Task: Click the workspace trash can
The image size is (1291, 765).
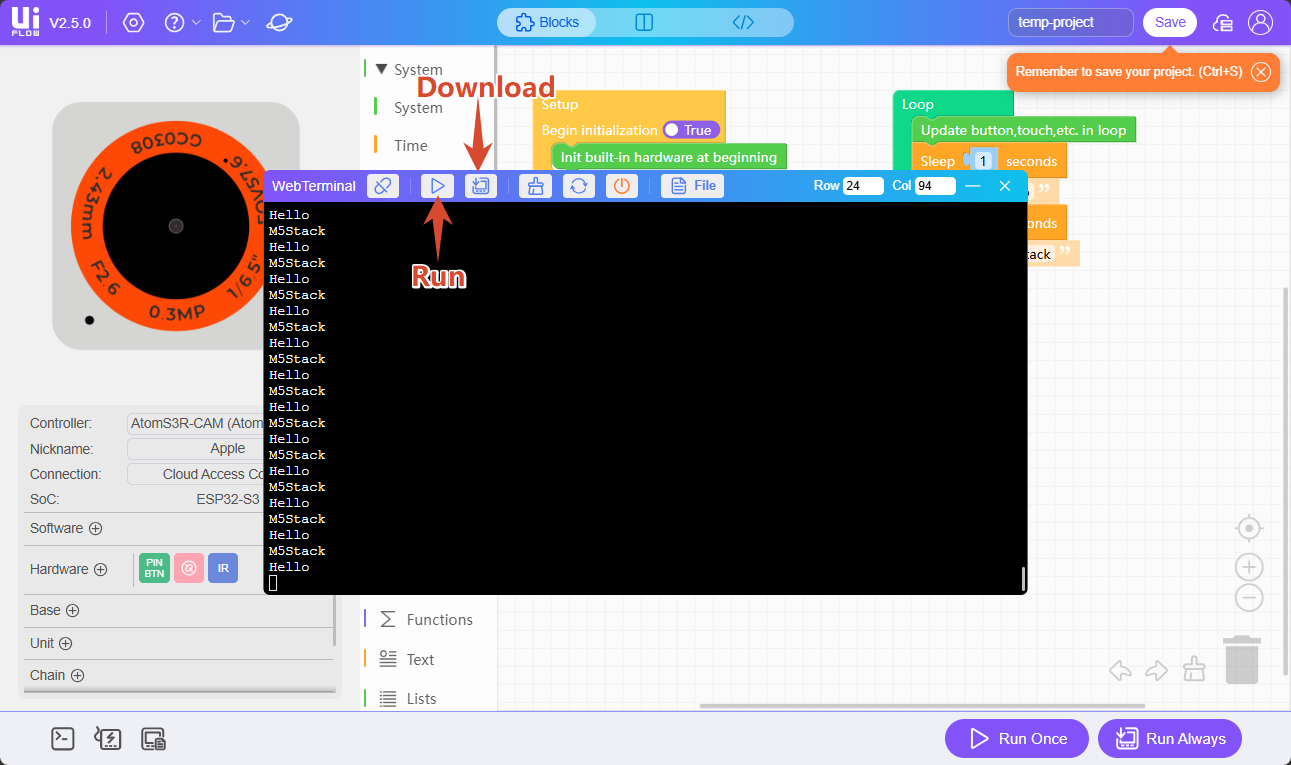Action: [x=1242, y=660]
